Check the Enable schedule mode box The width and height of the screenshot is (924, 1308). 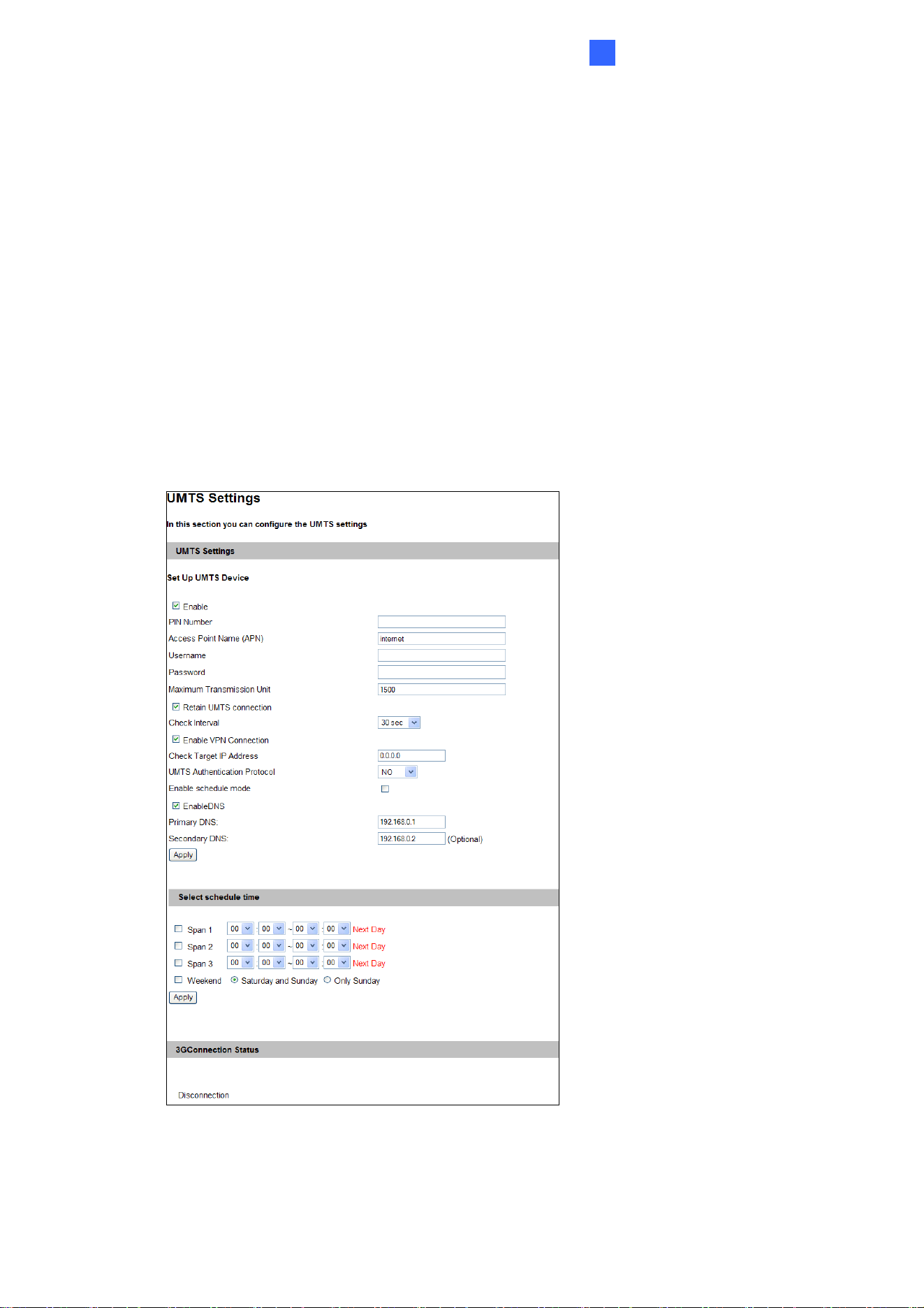[385, 789]
